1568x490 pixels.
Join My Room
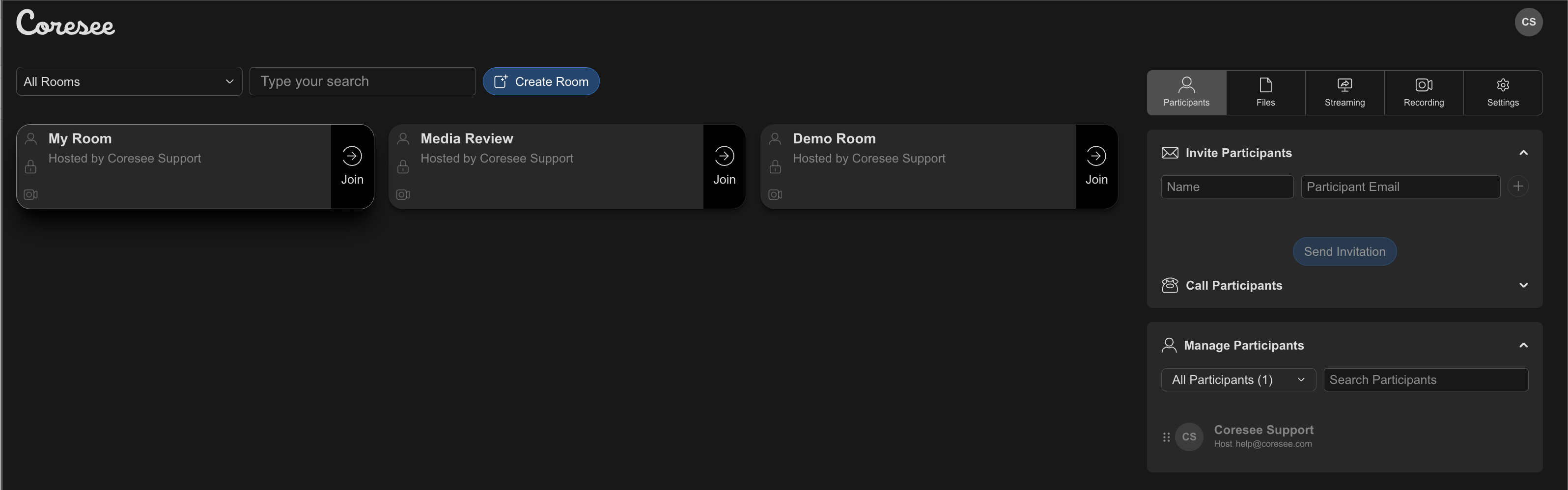pyautogui.click(x=352, y=167)
